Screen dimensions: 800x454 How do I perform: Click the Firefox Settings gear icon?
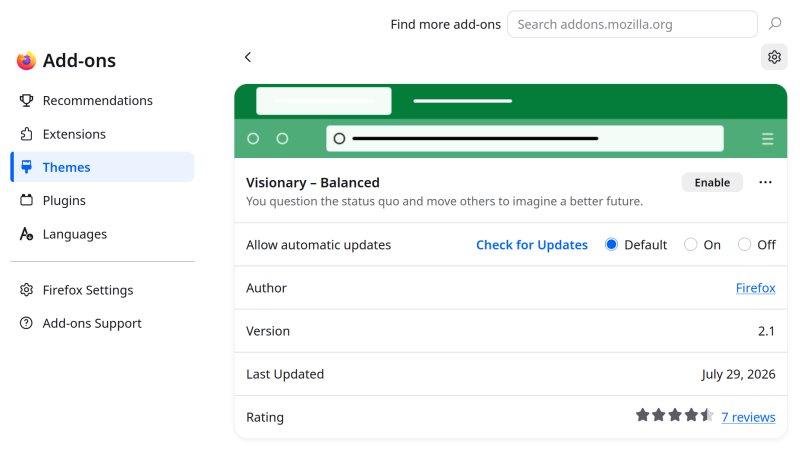[x=26, y=290]
